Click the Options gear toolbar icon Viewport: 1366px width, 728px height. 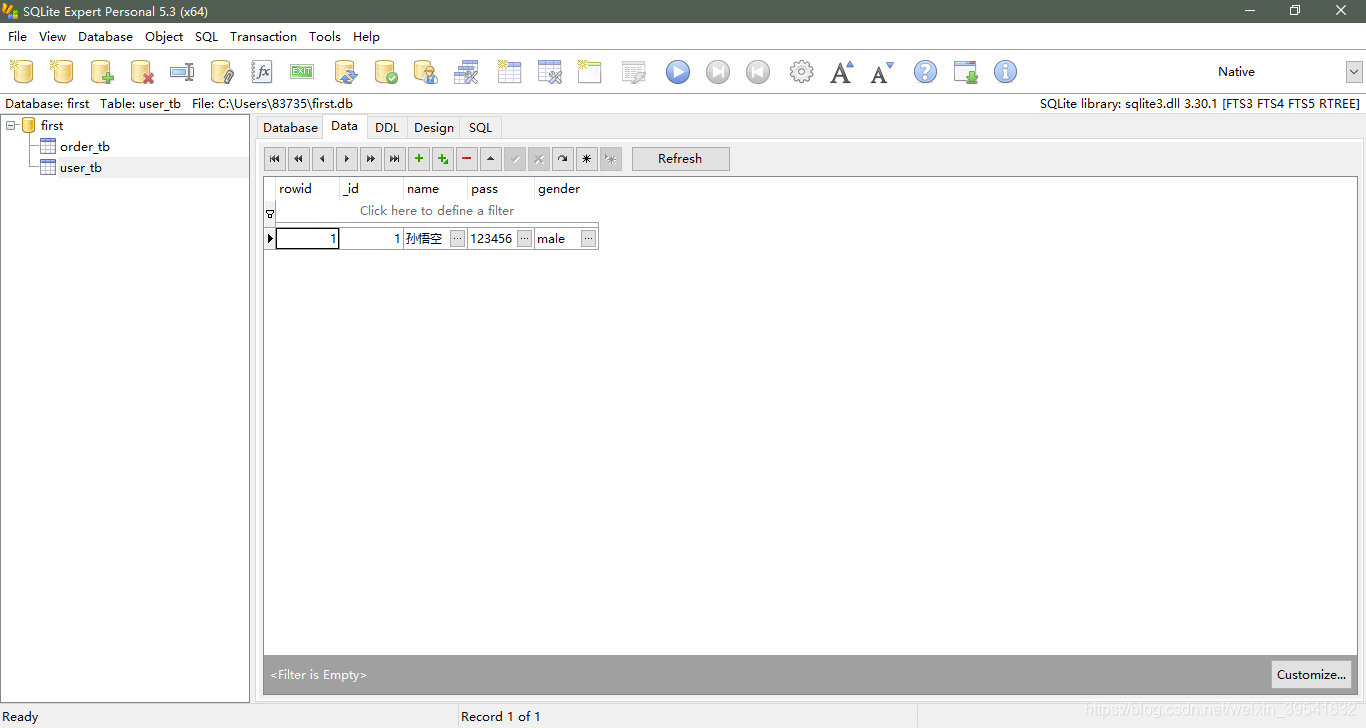coord(802,72)
